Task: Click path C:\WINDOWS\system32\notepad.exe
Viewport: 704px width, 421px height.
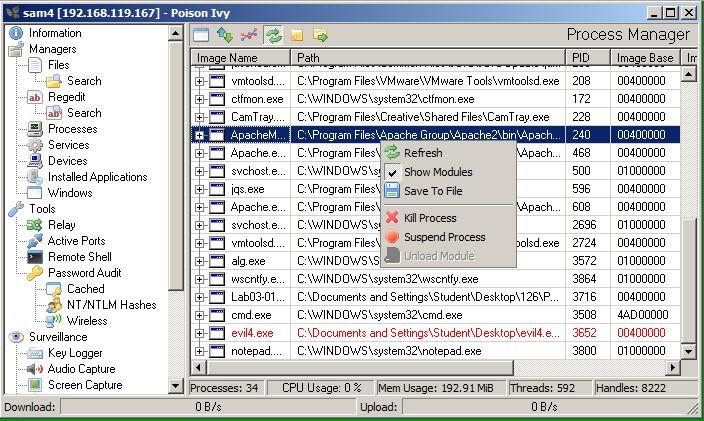Action: (x=389, y=351)
